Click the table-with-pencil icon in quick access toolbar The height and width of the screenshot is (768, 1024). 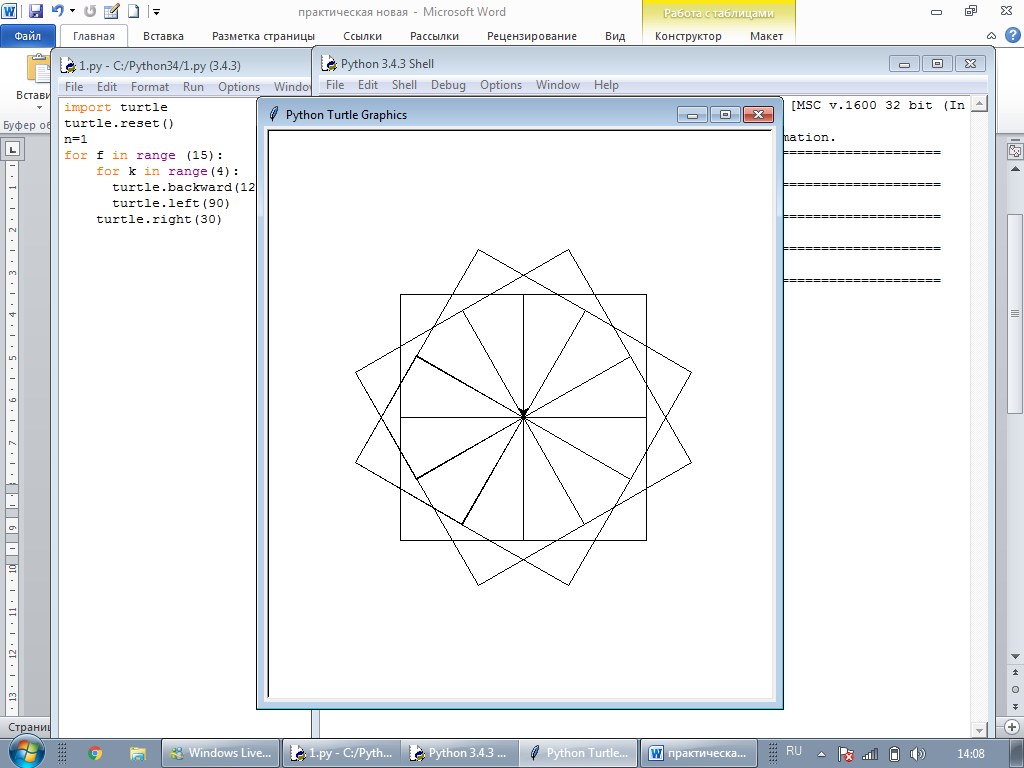pos(112,11)
